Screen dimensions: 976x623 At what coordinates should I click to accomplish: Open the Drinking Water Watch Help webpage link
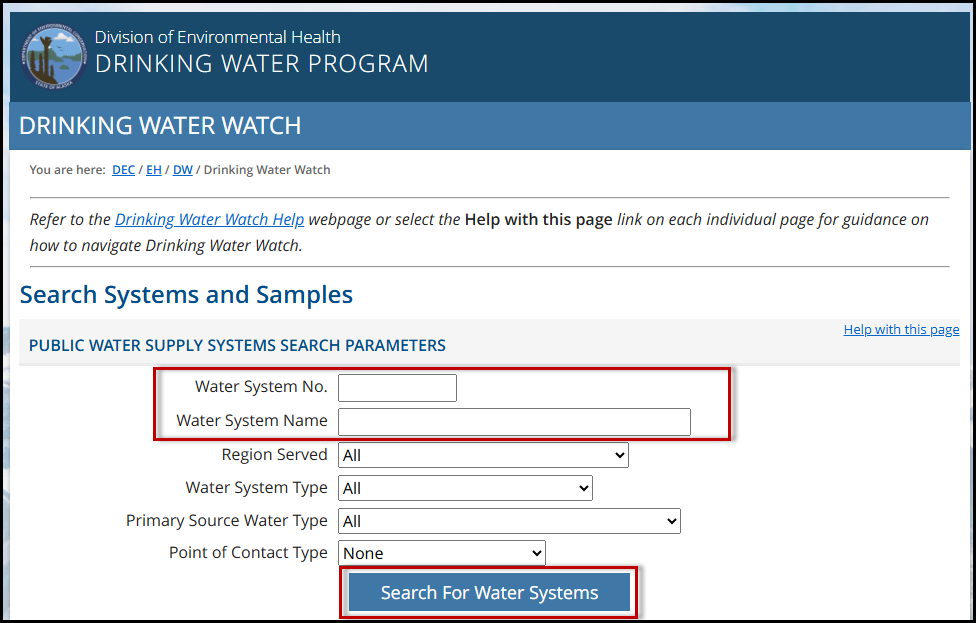point(209,219)
